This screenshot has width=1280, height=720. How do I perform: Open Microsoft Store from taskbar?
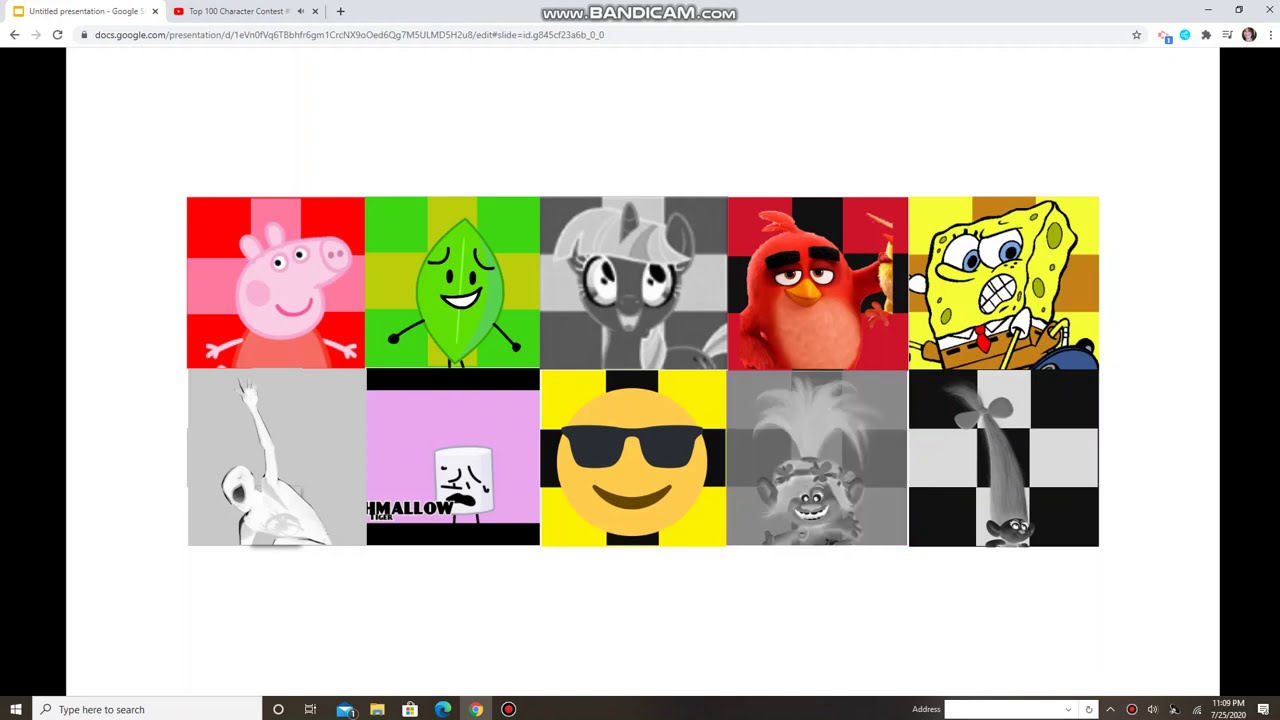(410, 709)
